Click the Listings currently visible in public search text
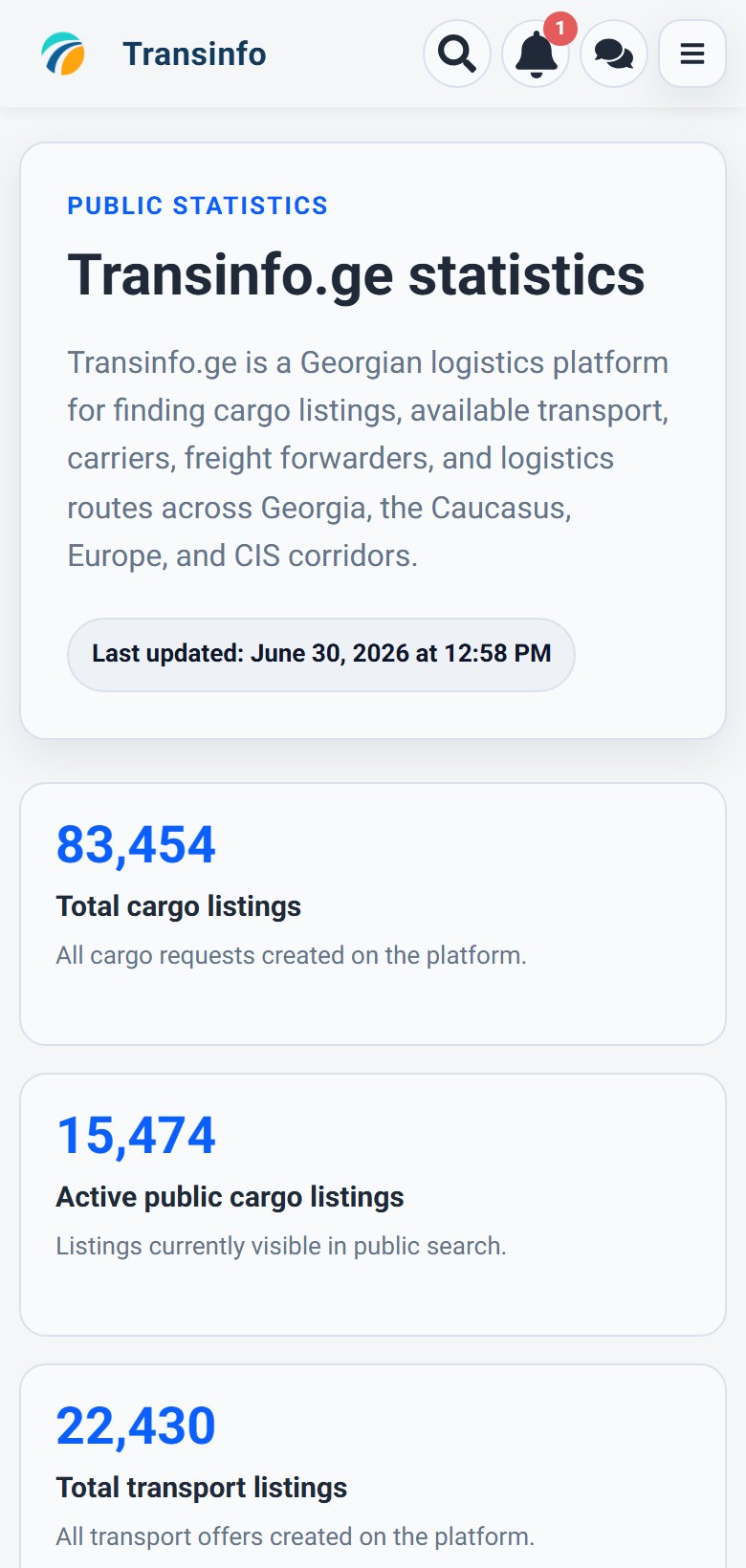 point(281,1246)
